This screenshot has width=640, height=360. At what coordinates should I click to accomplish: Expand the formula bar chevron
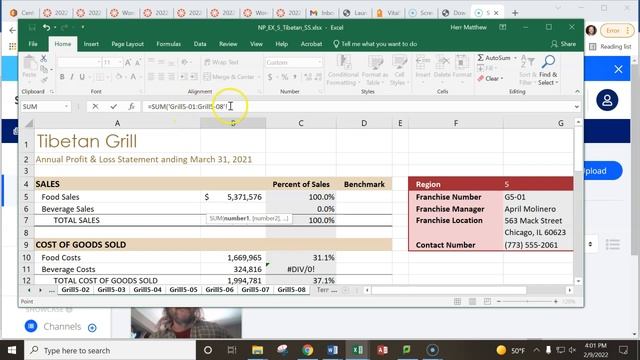tap(576, 107)
